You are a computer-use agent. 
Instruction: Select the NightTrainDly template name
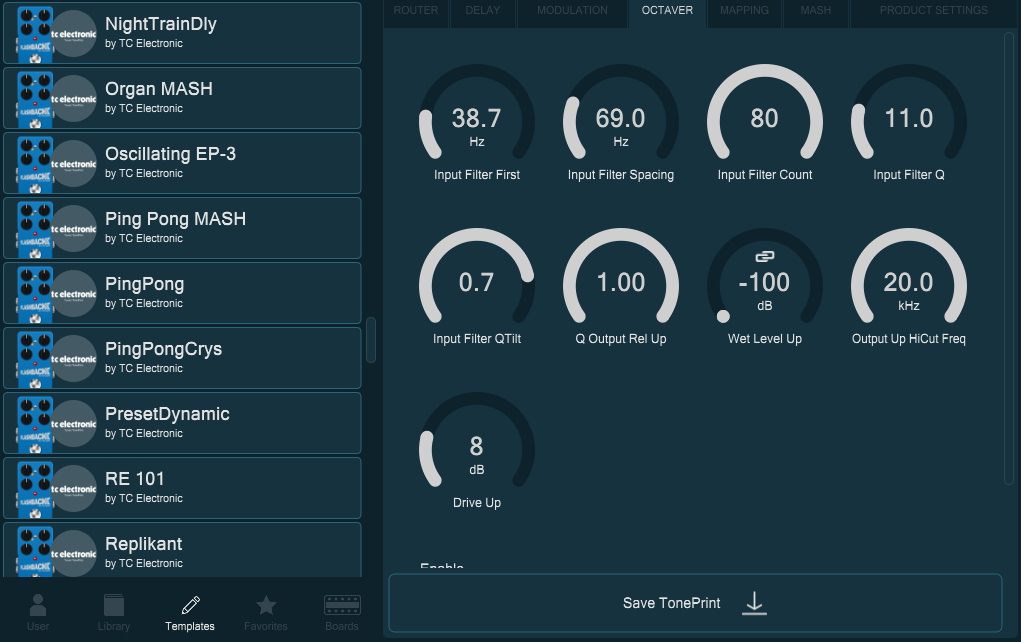point(161,24)
